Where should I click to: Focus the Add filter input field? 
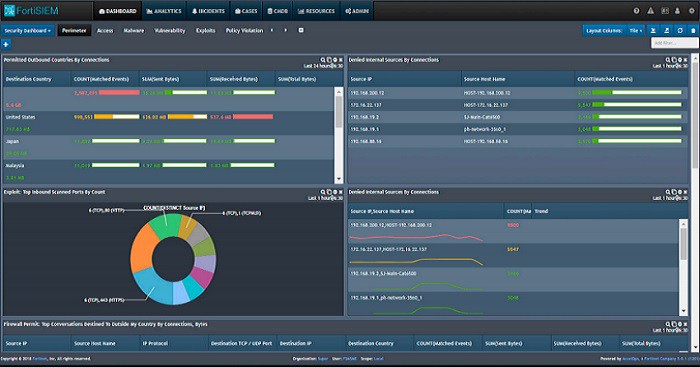(675, 43)
